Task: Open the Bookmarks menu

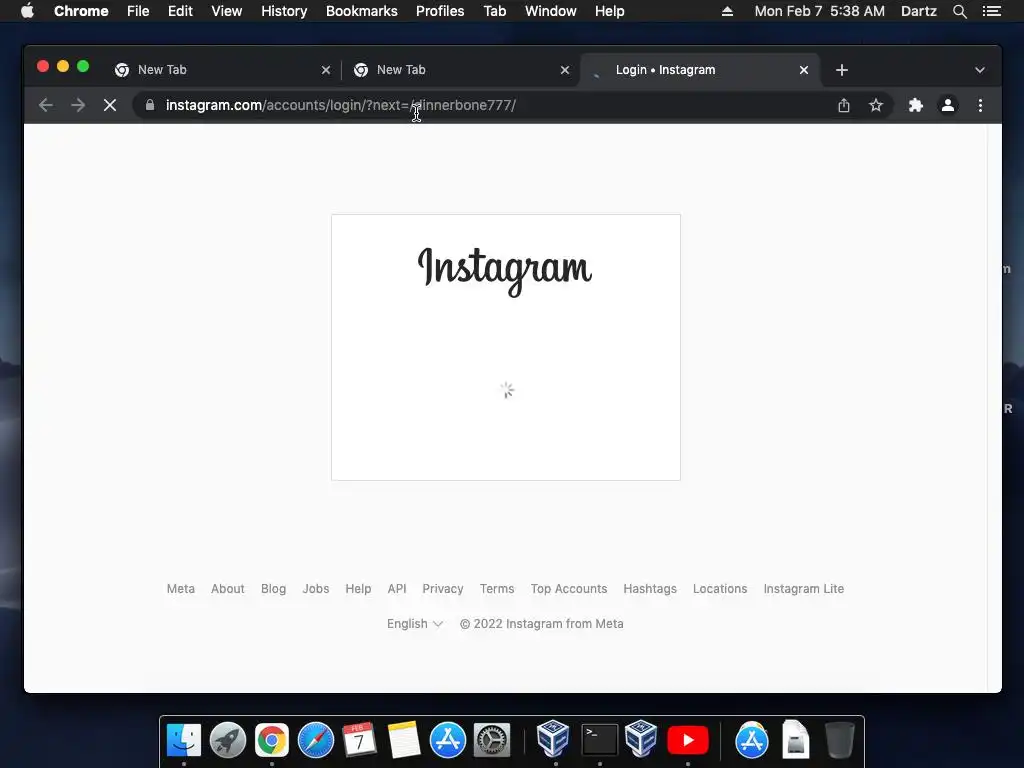Action: click(362, 11)
